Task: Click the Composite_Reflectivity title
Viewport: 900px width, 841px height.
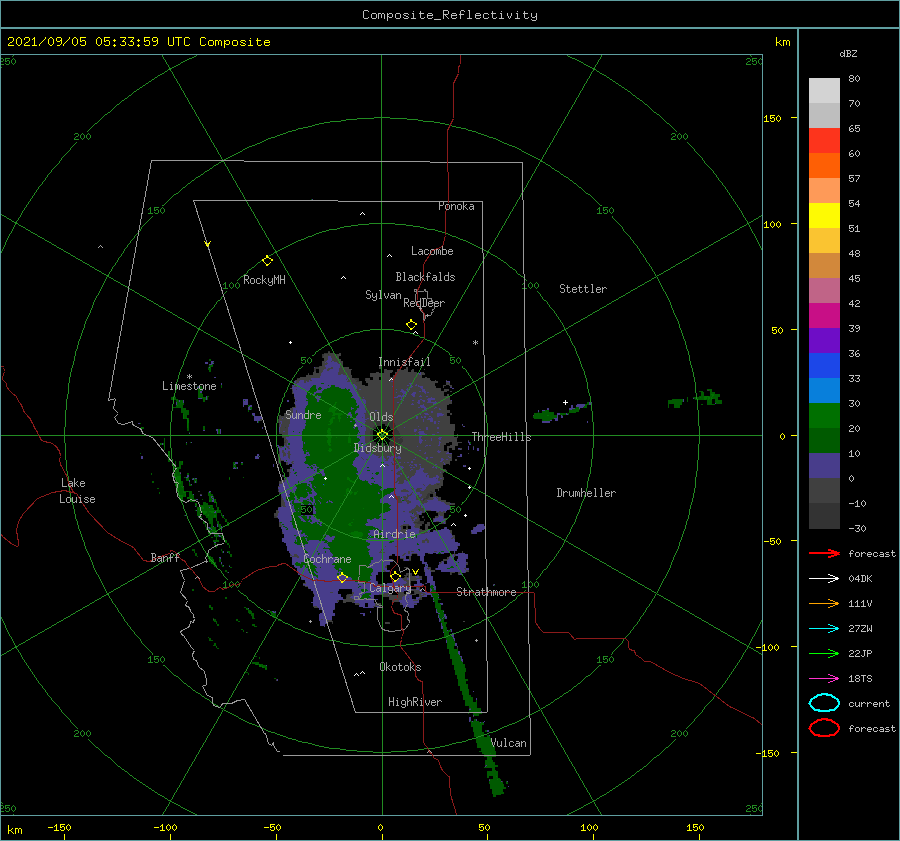Action: tap(450, 15)
